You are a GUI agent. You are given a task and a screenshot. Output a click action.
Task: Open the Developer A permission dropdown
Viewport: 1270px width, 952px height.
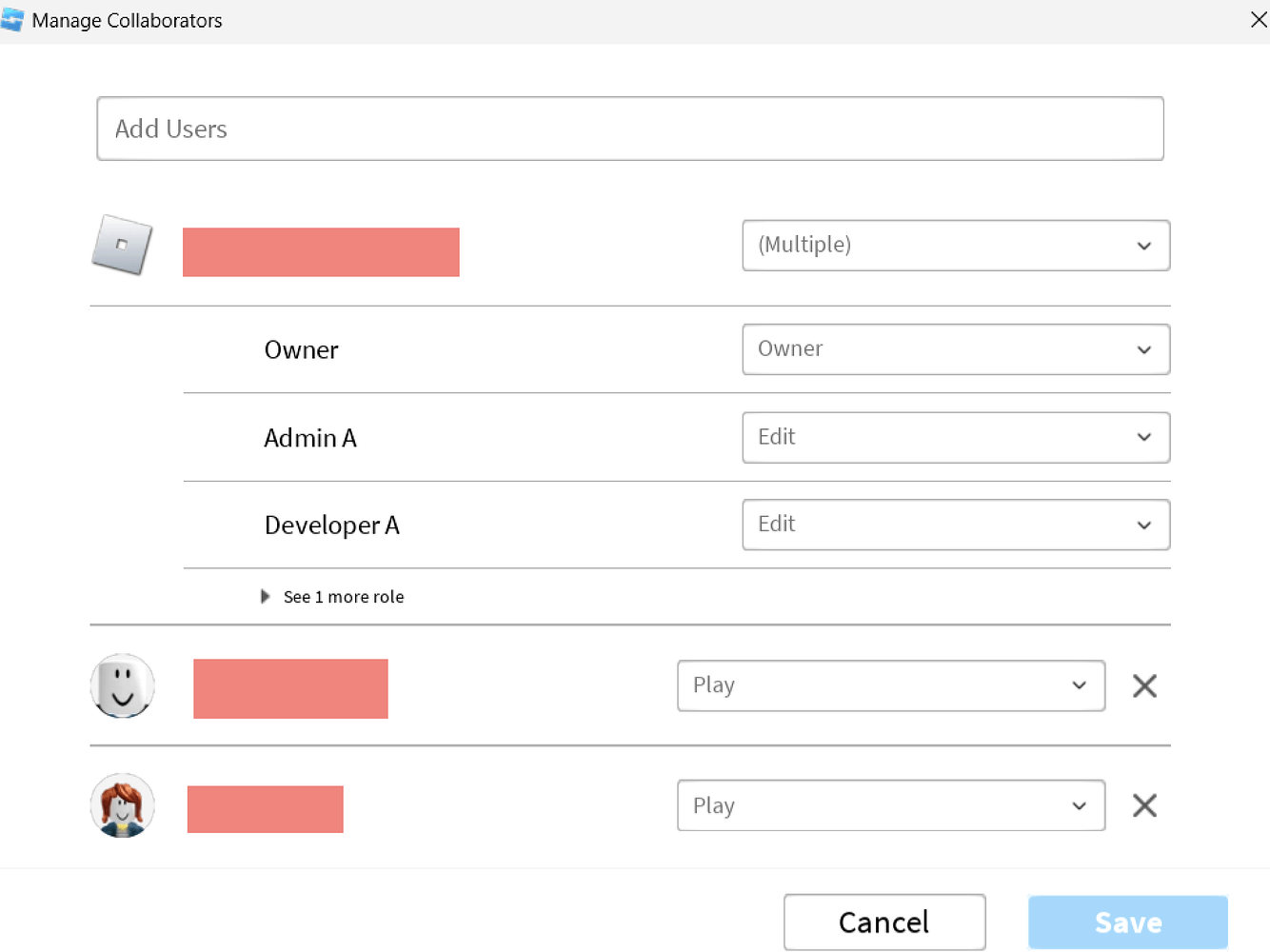[x=955, y=525]
